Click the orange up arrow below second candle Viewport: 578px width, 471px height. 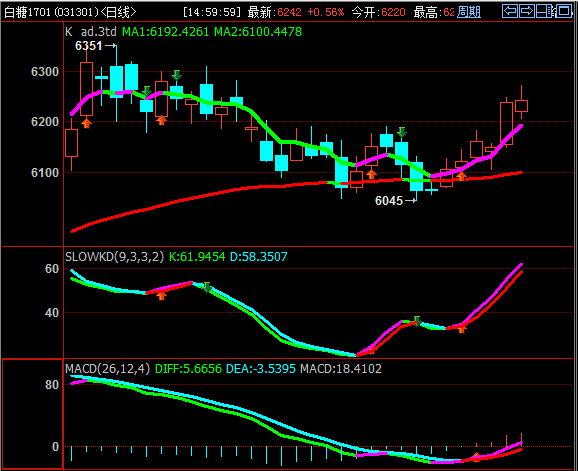86,123
